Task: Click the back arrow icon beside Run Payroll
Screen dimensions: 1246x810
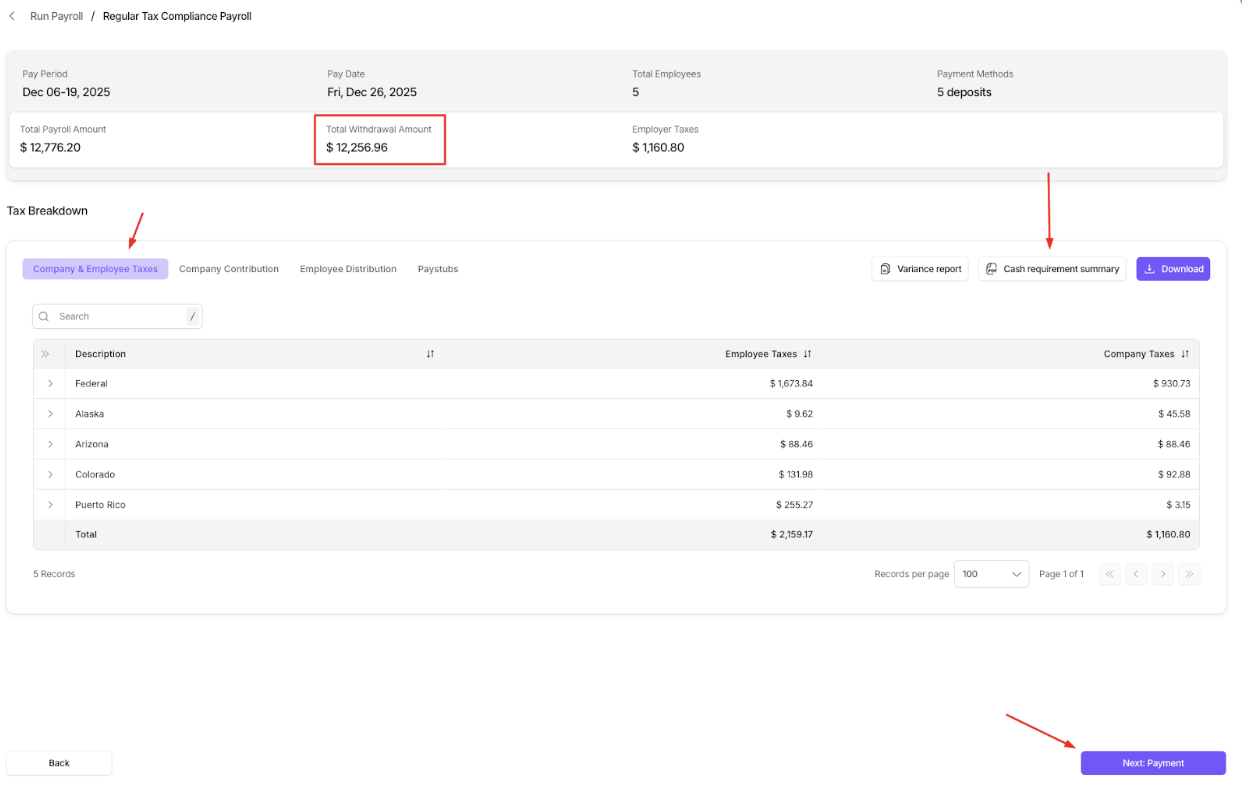Action: pyautogui.click(x=12, y=16)
